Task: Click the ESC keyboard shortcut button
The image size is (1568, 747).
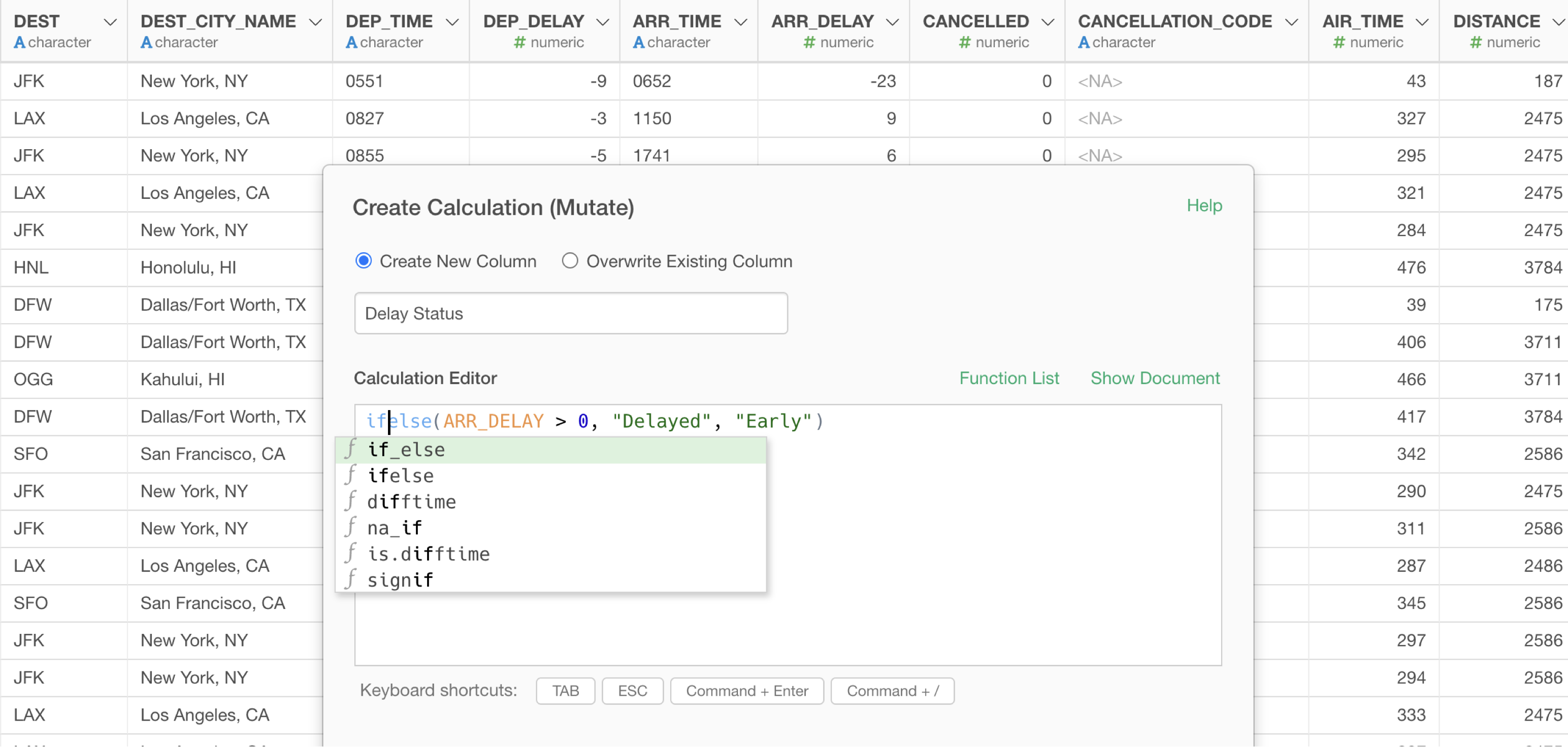Action: tap(633, 691)
